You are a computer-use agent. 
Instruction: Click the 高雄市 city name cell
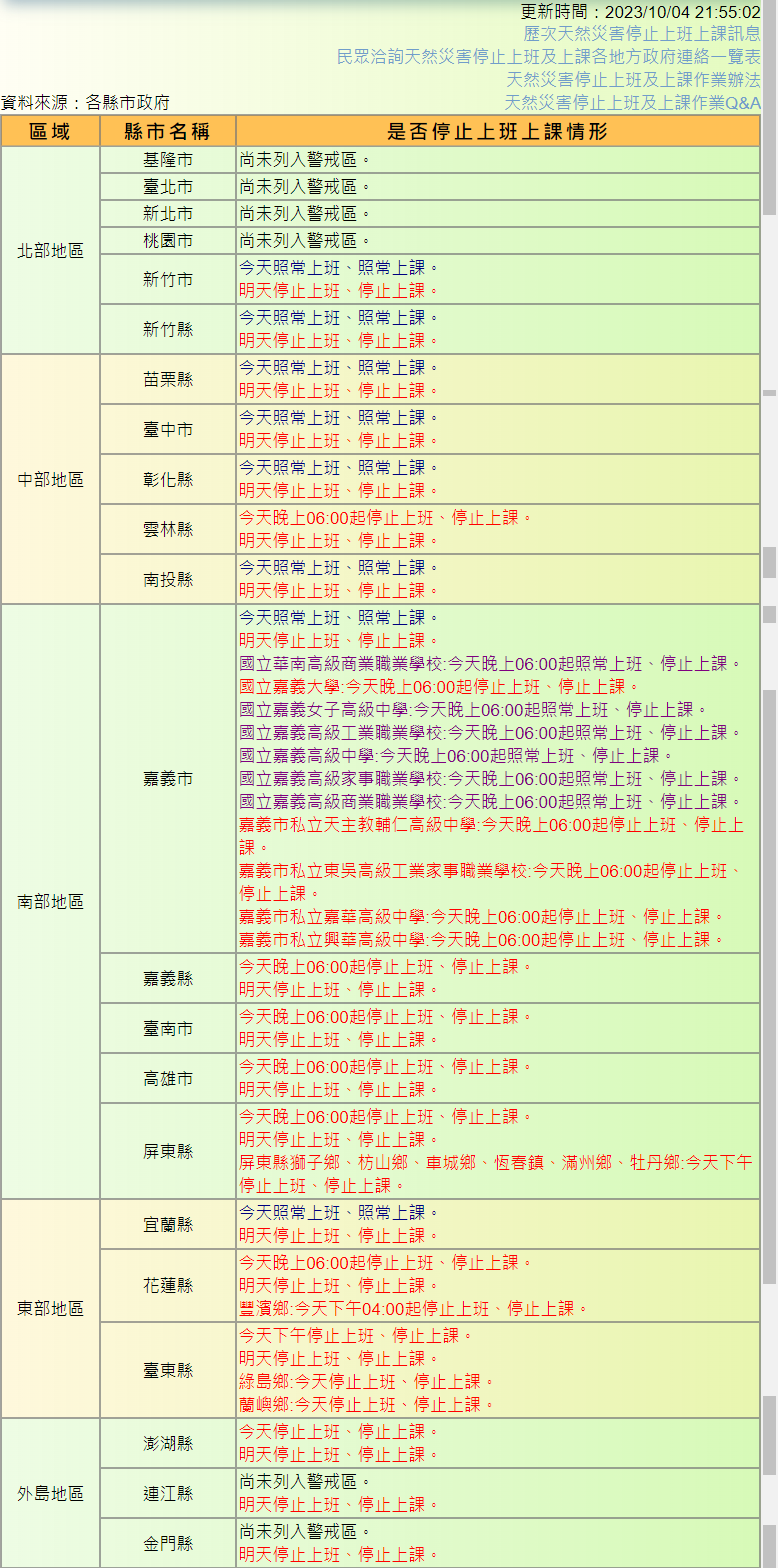point(168,1079)
